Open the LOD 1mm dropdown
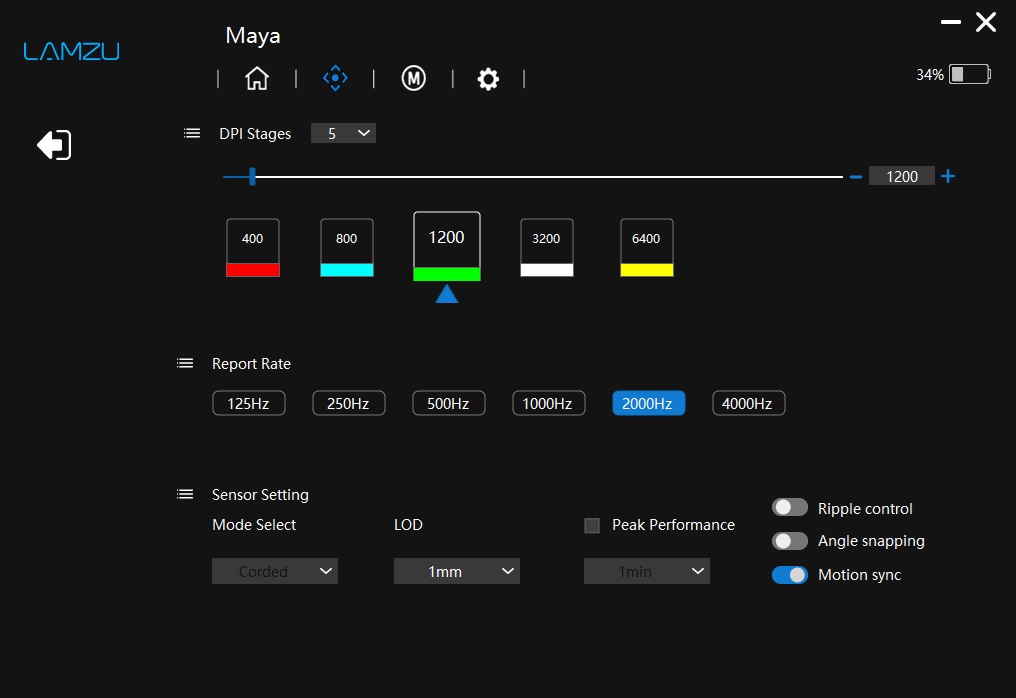 tap(457, 571)
